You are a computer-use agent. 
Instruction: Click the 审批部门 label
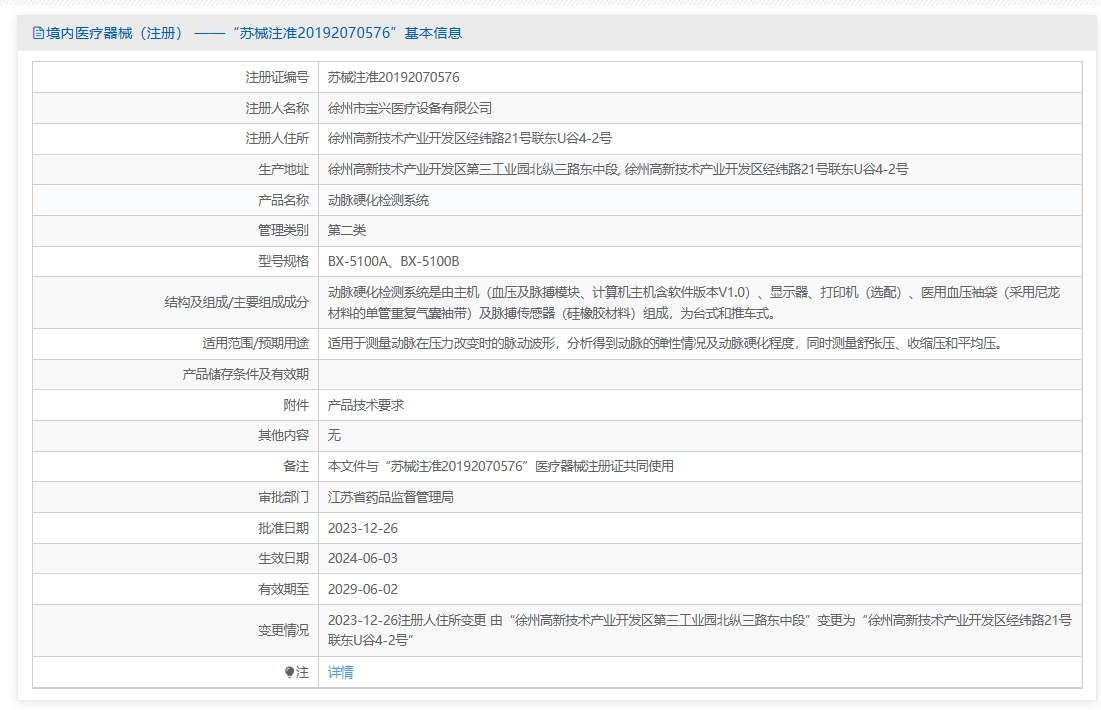[283, 497]
